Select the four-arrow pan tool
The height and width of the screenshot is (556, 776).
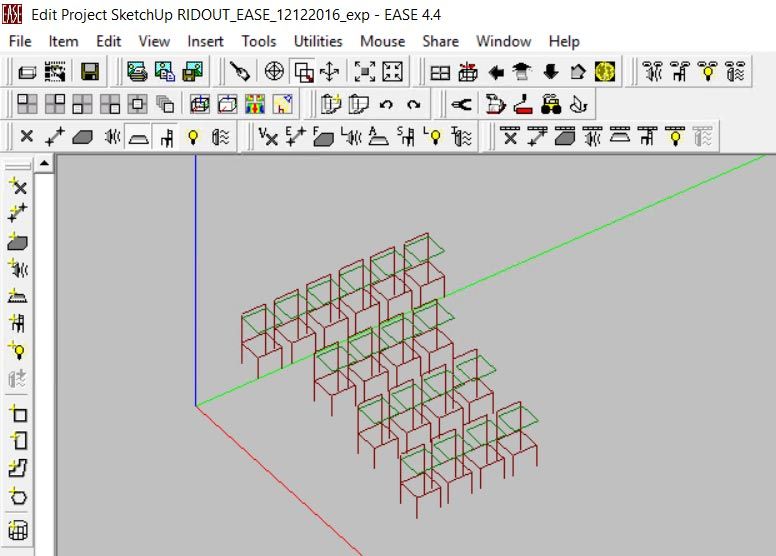click(x=330, y=72)
